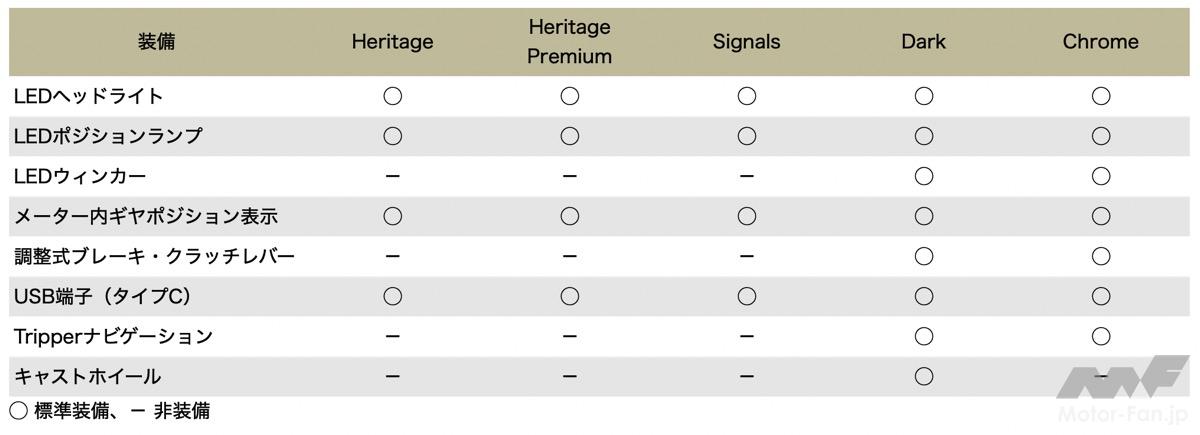Click the 装備 header cell
This screenshot has width=1200, height=435.
(157, 42)
